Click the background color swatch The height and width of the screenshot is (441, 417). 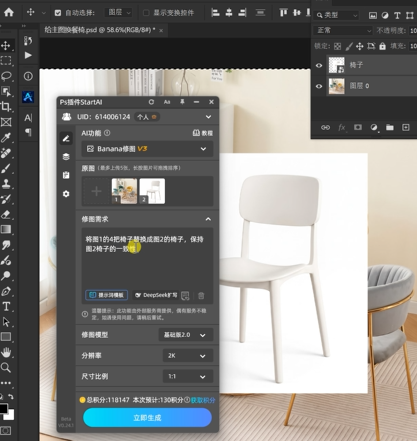click(x=10, y=415)
